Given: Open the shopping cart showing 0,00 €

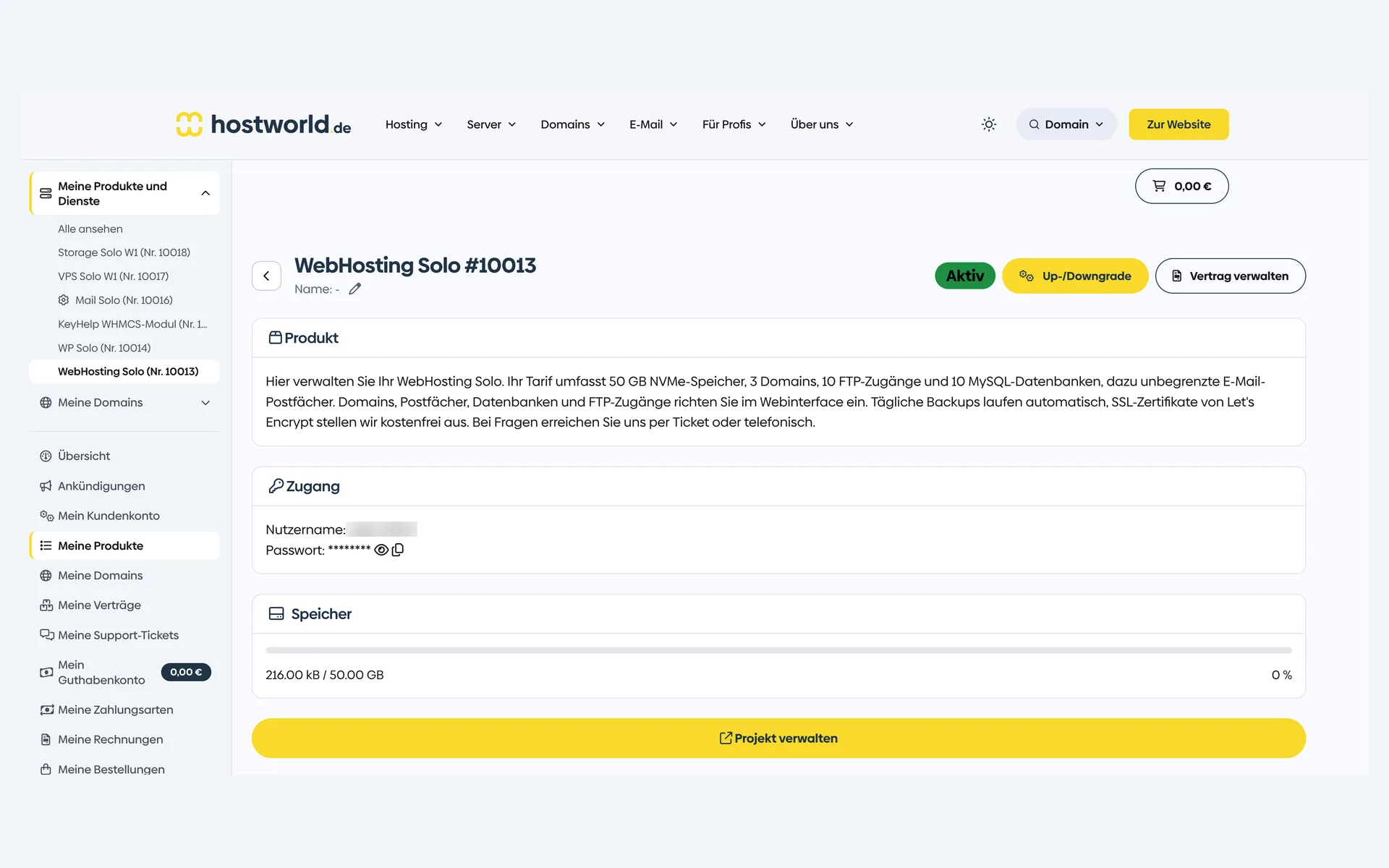Looking at the screenshot, I should point(1181,186).
